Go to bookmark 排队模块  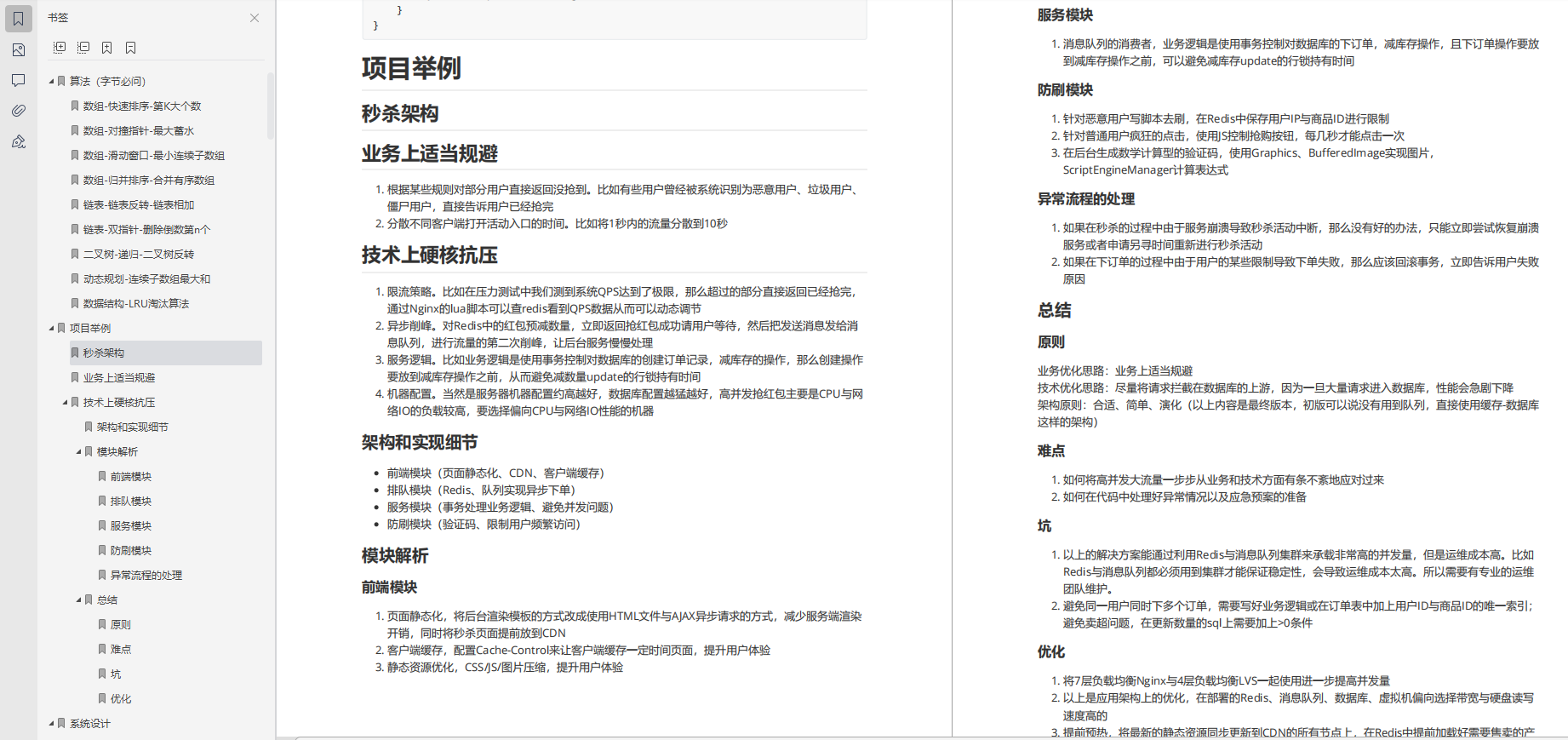(131, 502)
